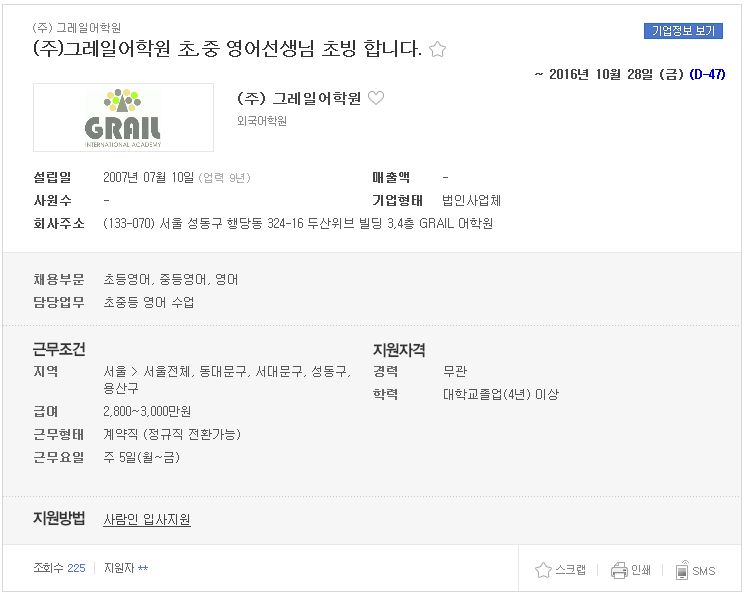The height and width of the screenshot is (595, 750).
Task: Click the 지원자 ** count
Action: (x=126, y=568)
